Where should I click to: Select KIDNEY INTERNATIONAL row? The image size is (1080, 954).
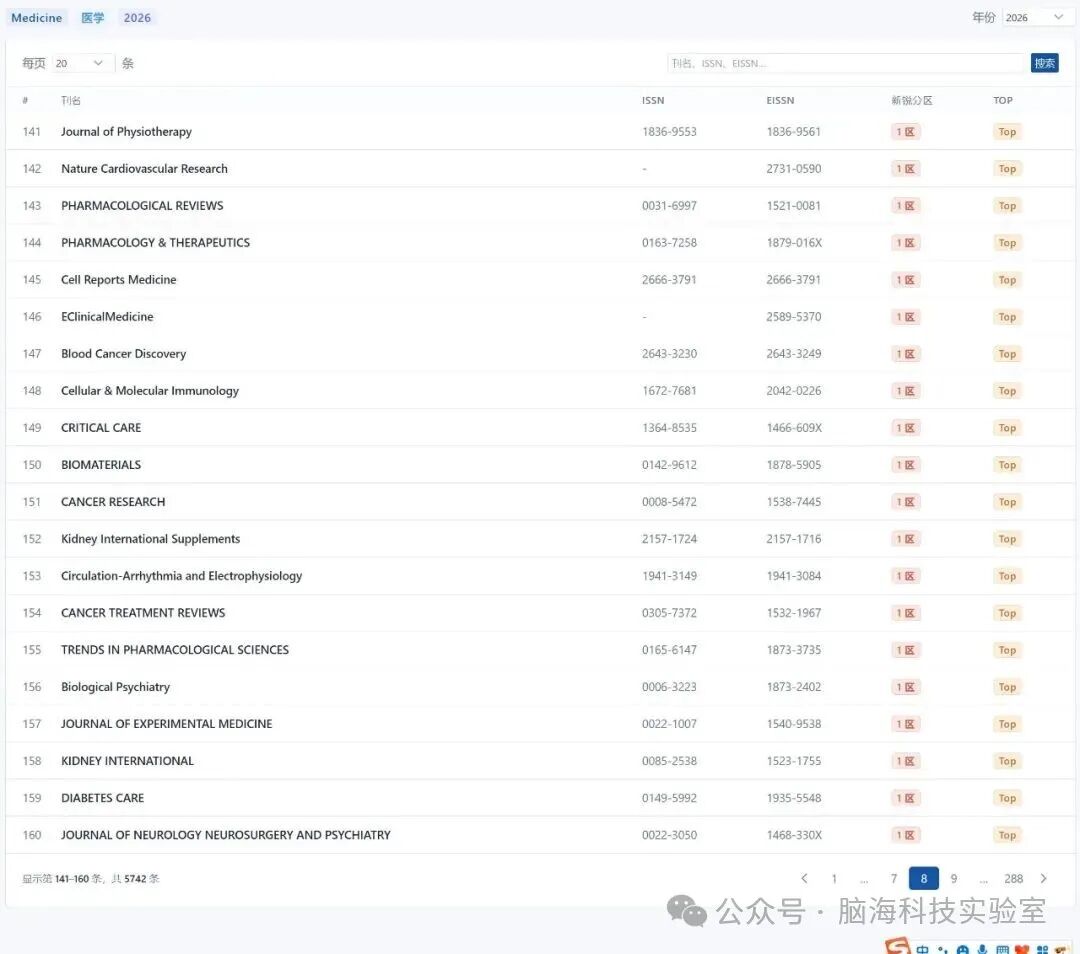pyautogui.click(x=540, y=761)
